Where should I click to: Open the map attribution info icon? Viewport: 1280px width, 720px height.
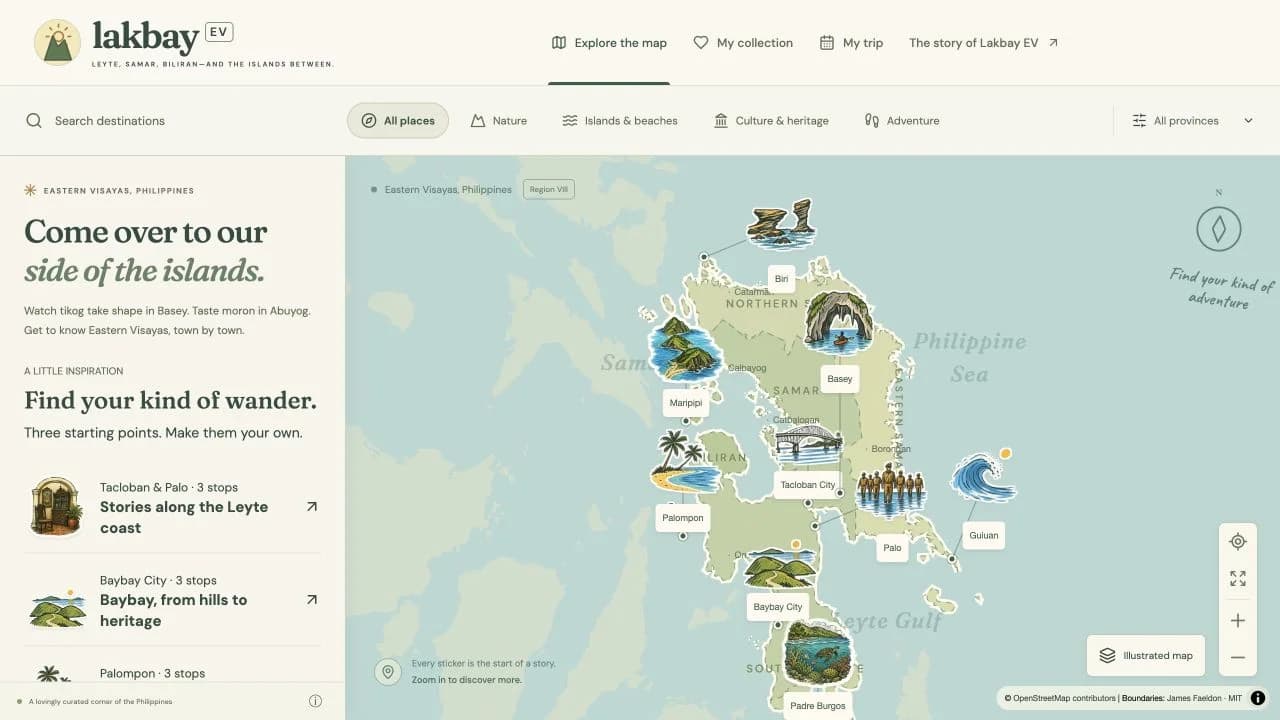(x=1258, y=698)
